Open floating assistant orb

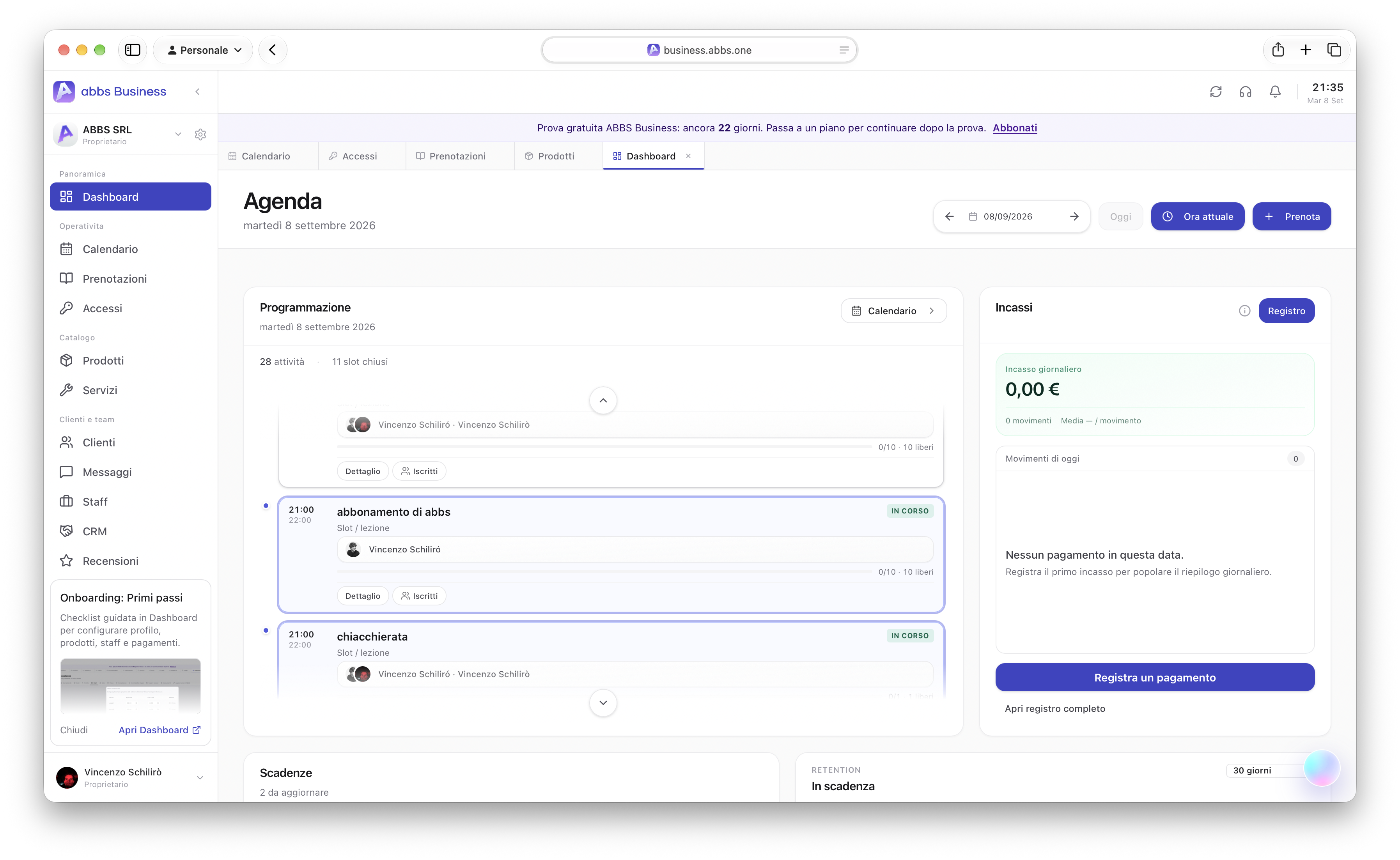pos(1322,768)
